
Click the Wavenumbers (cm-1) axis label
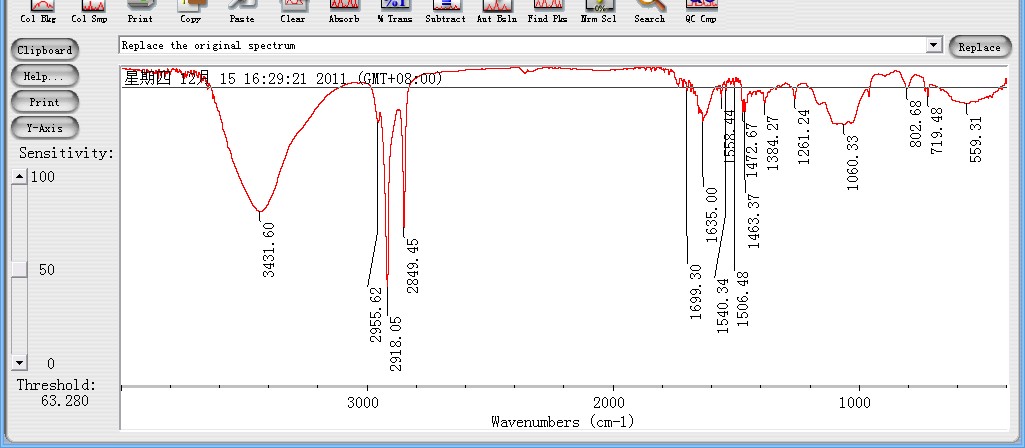point(563,422)
